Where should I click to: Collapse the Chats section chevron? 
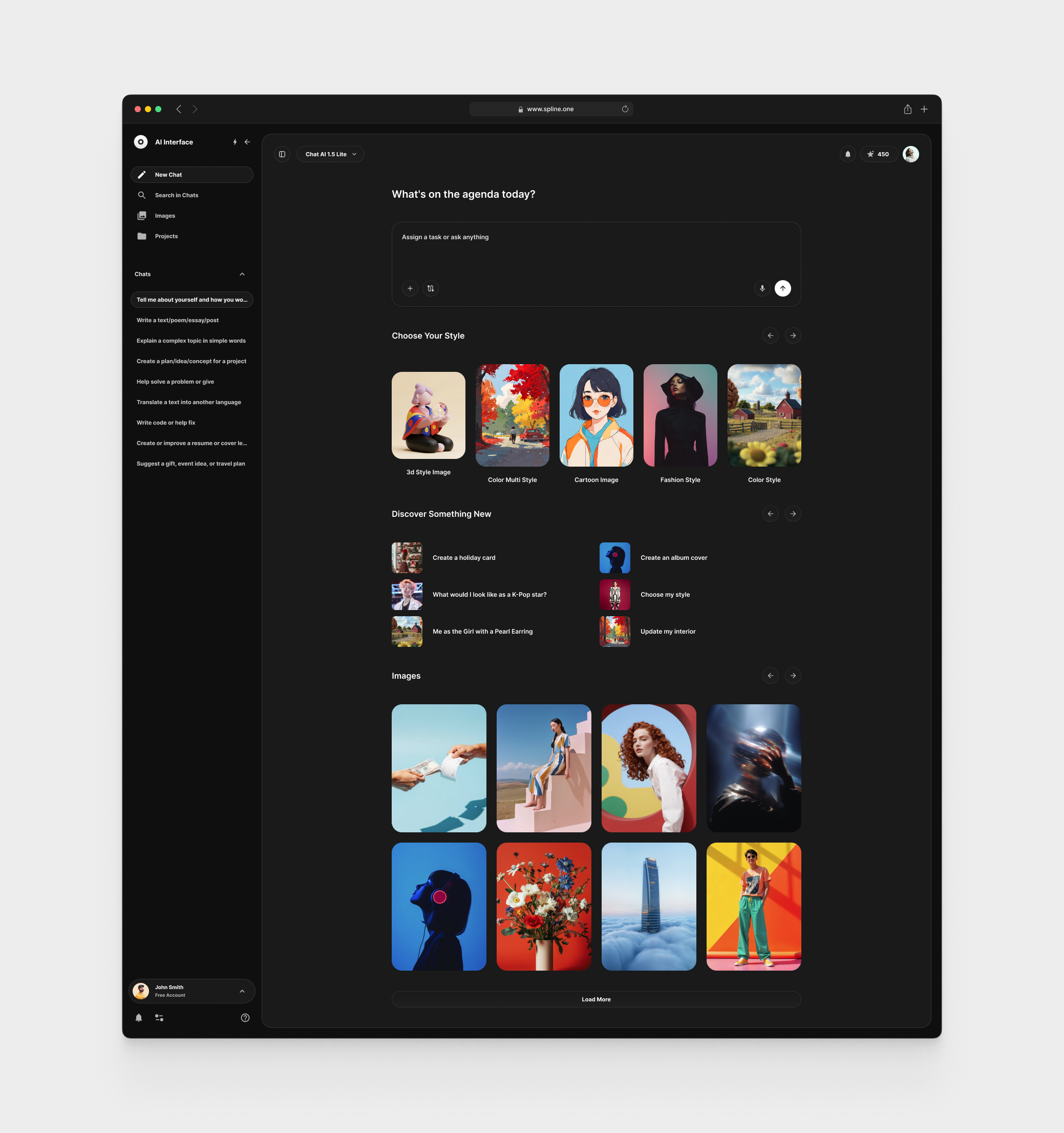(x=242, y=274)
